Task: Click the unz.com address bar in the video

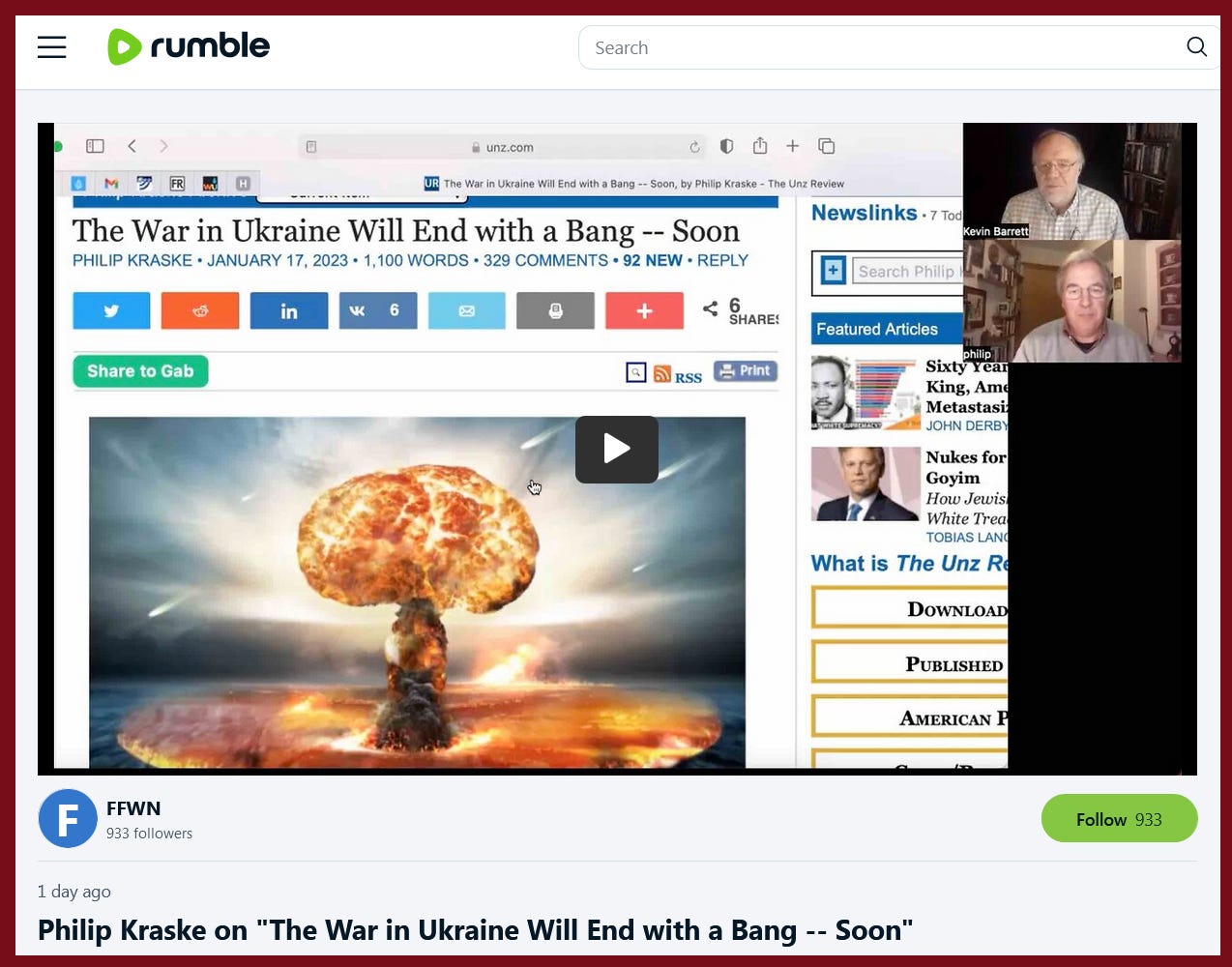Action: coord(503,147)
